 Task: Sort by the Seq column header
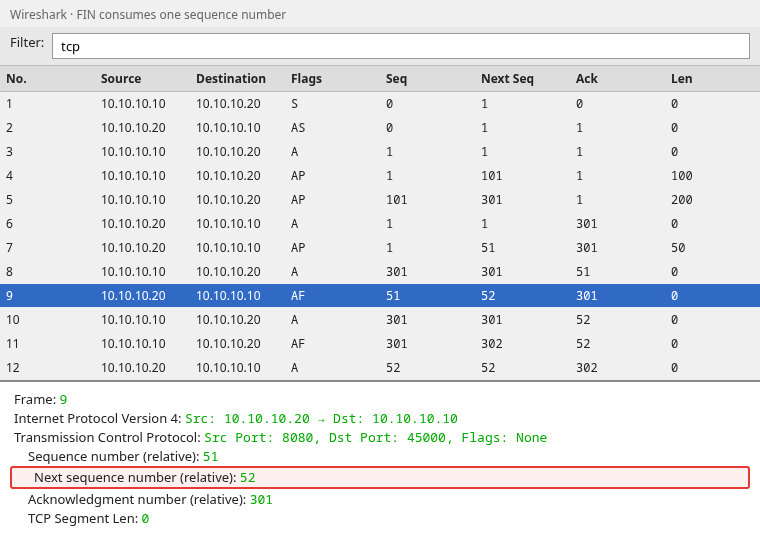click(396, 79)
